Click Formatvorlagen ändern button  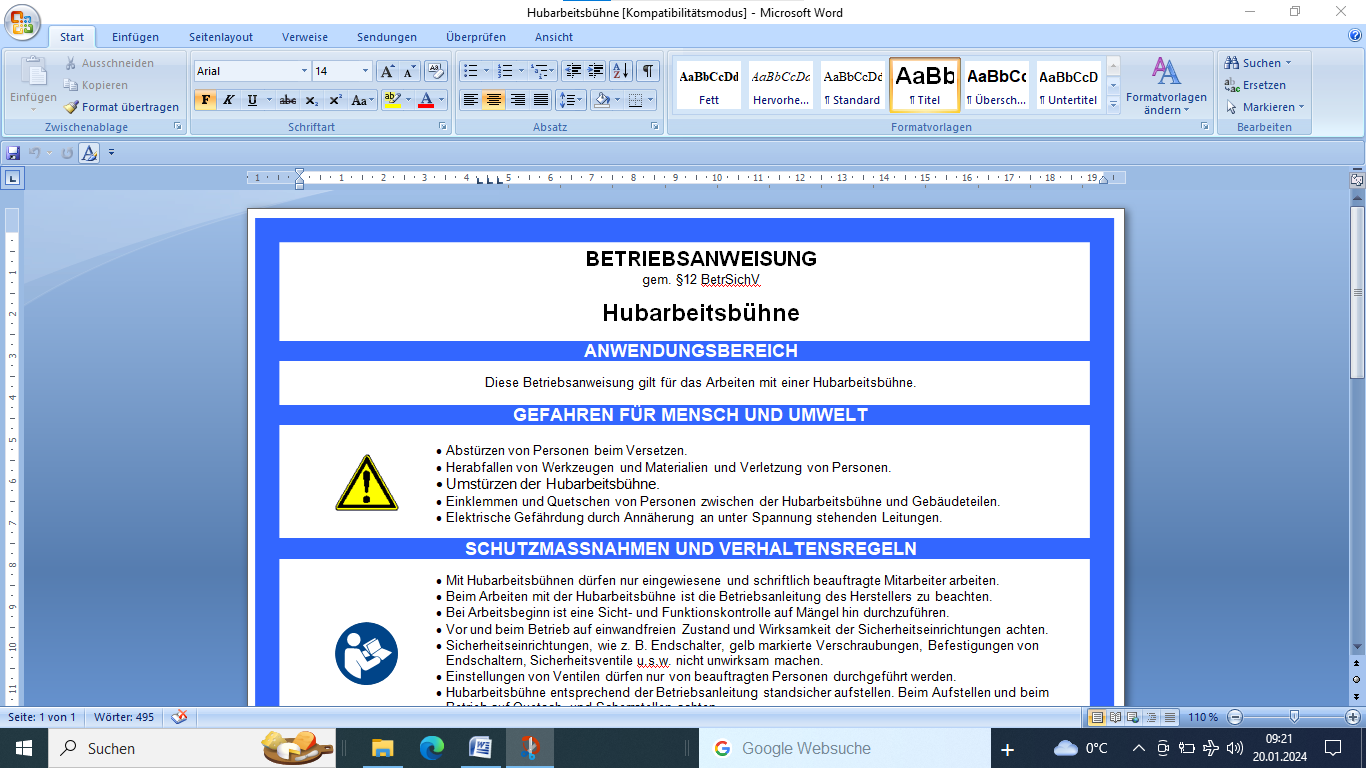1166,85
